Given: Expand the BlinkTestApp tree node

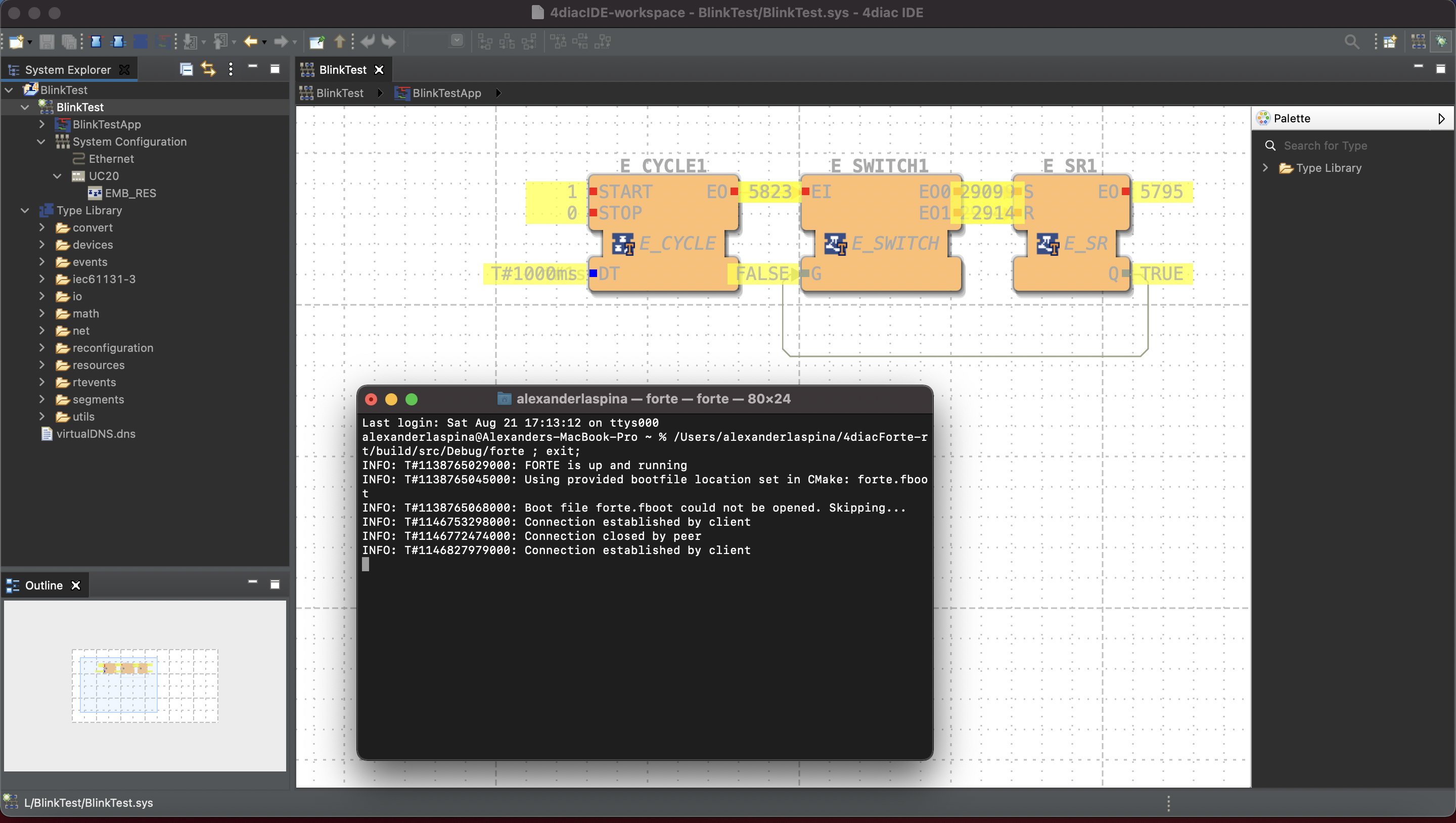Looking at the screenshot, I should [42, 124].
